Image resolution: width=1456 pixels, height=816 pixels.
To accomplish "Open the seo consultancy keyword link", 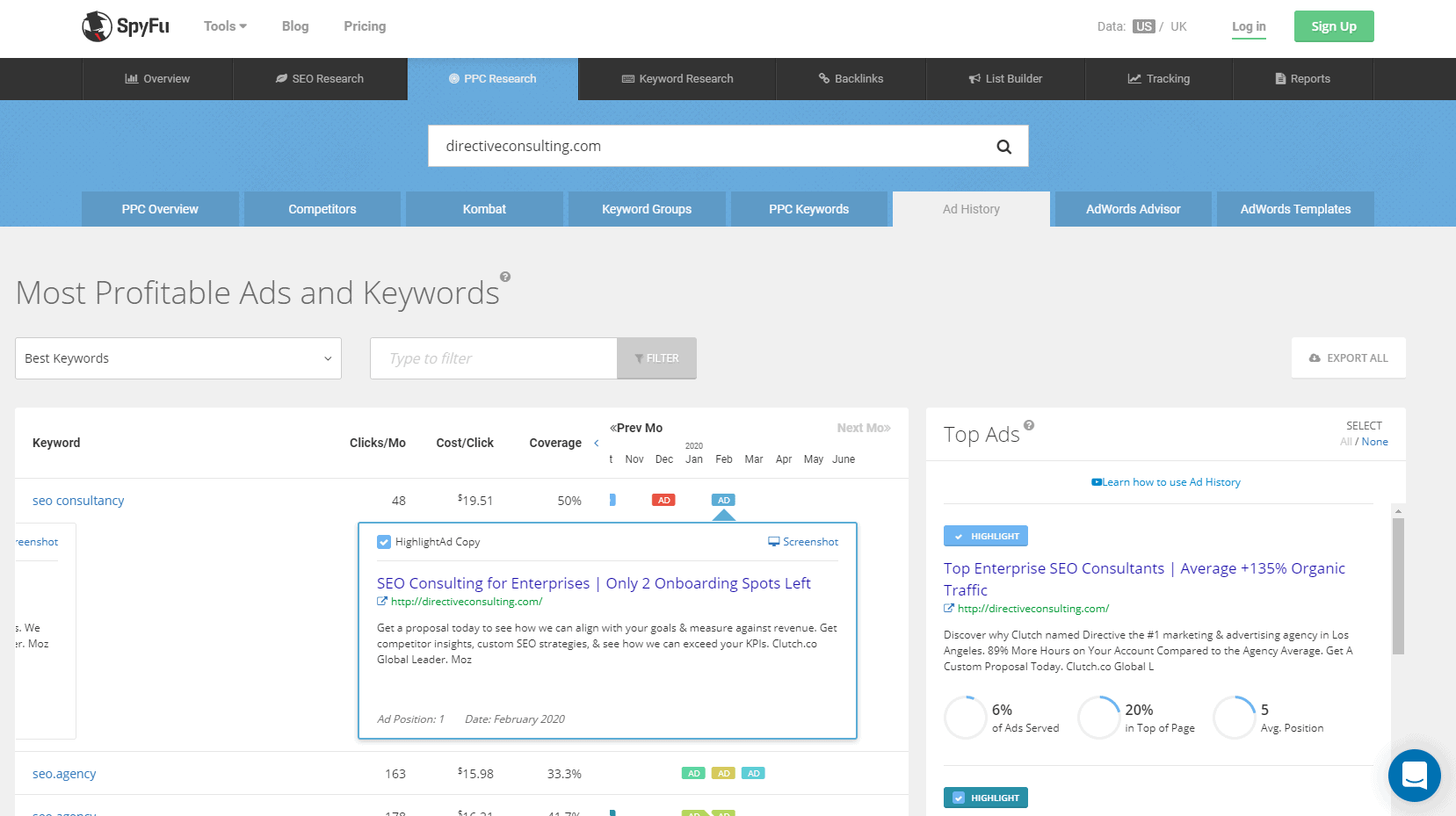I will (78, 501).
